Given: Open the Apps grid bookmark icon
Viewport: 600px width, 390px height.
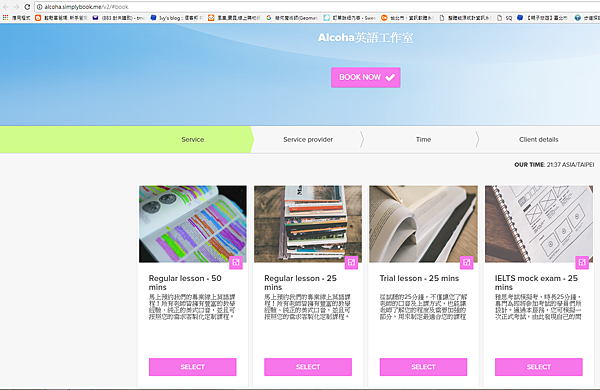Looking at the screenshot, I should pyautogui.click(x=5, y=18).
